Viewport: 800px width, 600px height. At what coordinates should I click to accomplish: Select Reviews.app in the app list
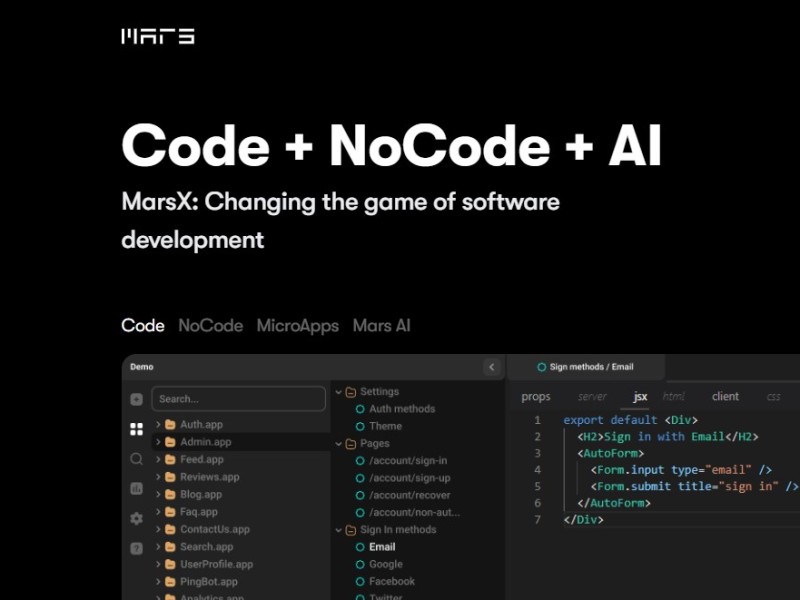pyautogui.click(x=210, y=477)
